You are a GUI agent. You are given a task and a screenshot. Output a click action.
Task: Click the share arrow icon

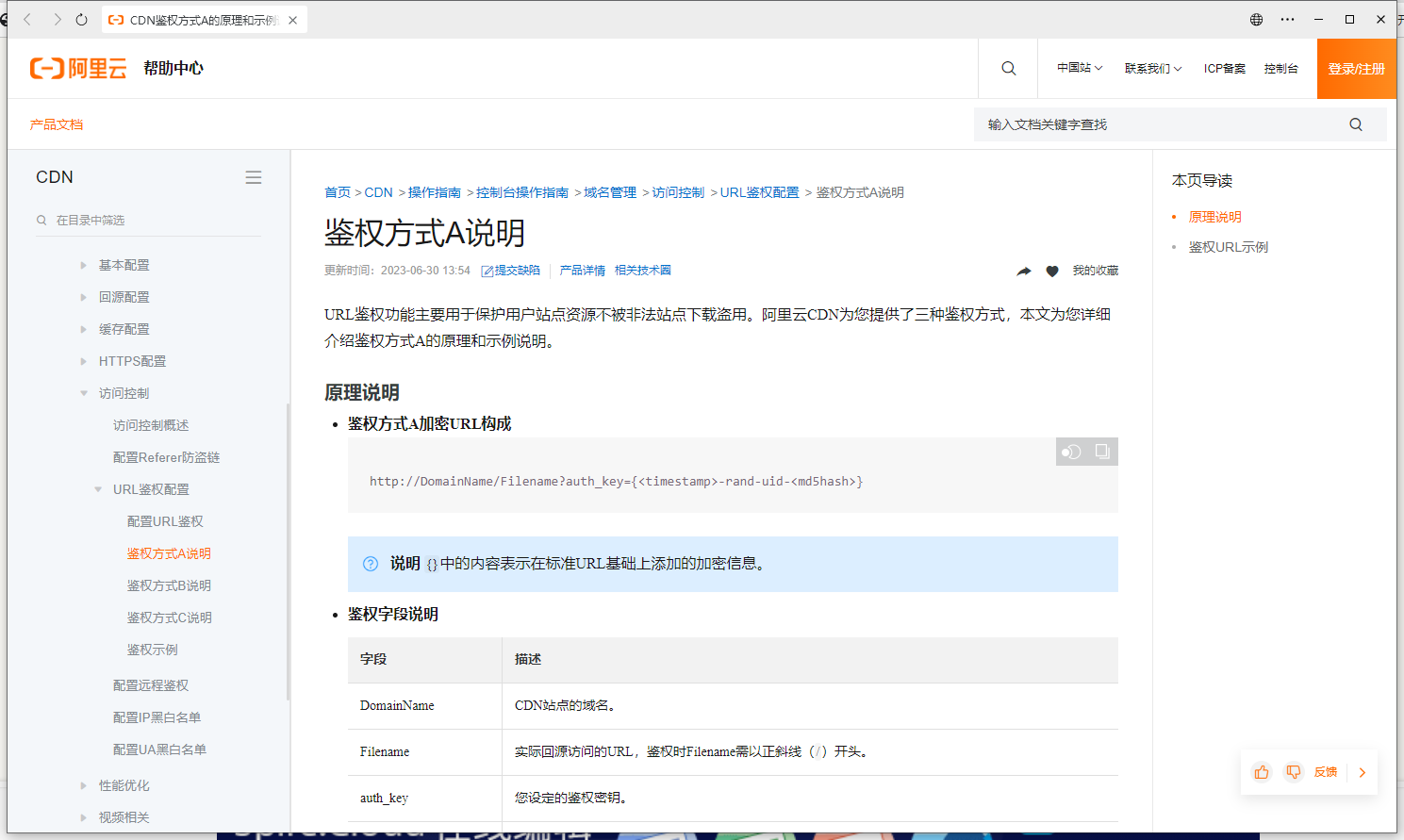coord(1024,271)
